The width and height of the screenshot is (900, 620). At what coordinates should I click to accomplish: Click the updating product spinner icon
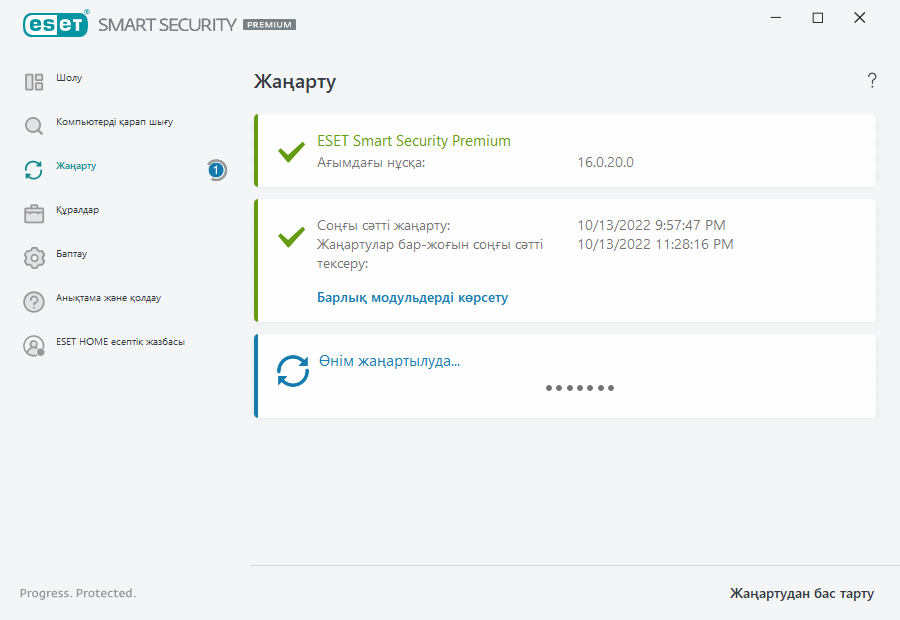(293, 371)
